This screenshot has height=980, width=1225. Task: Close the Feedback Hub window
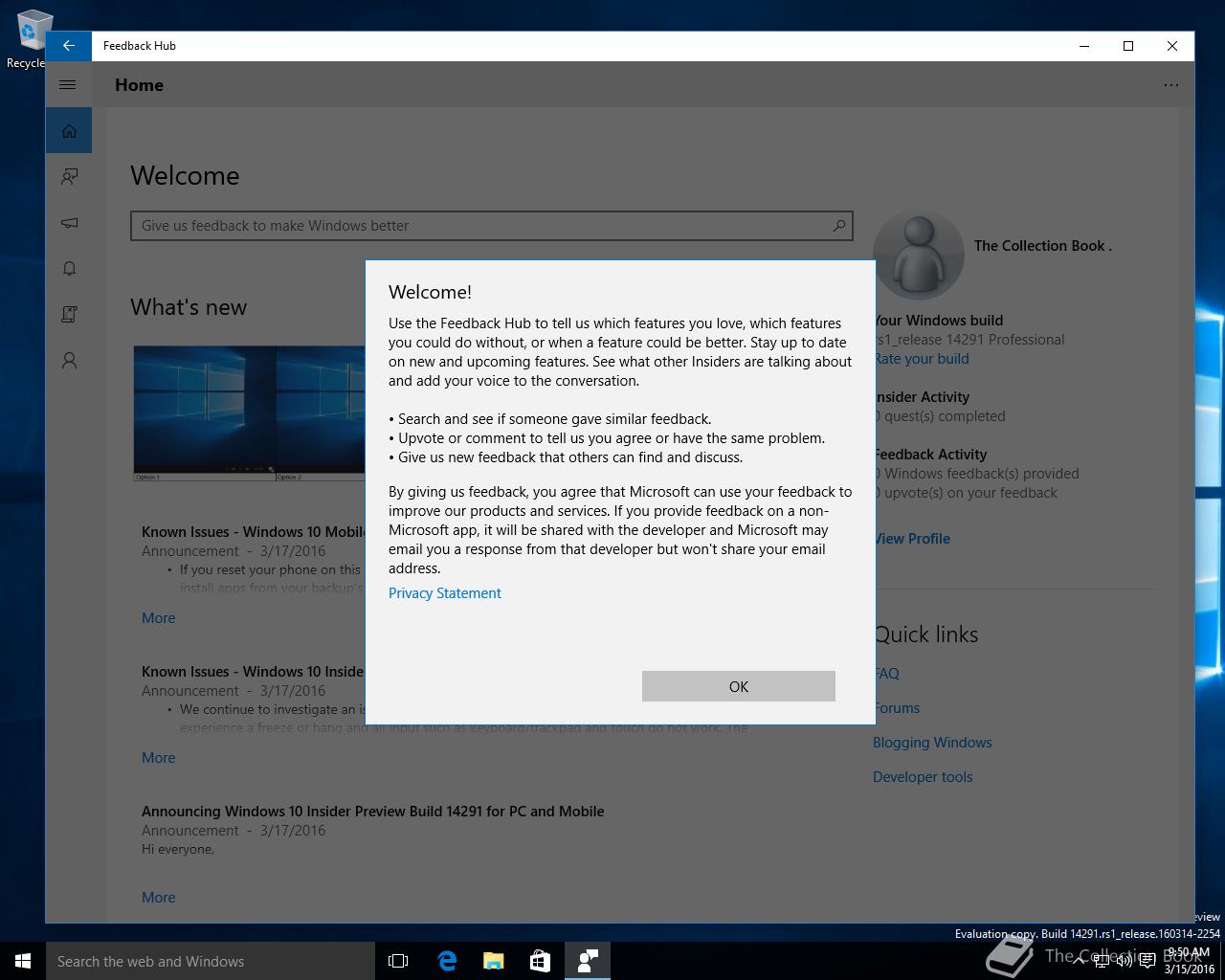click(1171, 46)
